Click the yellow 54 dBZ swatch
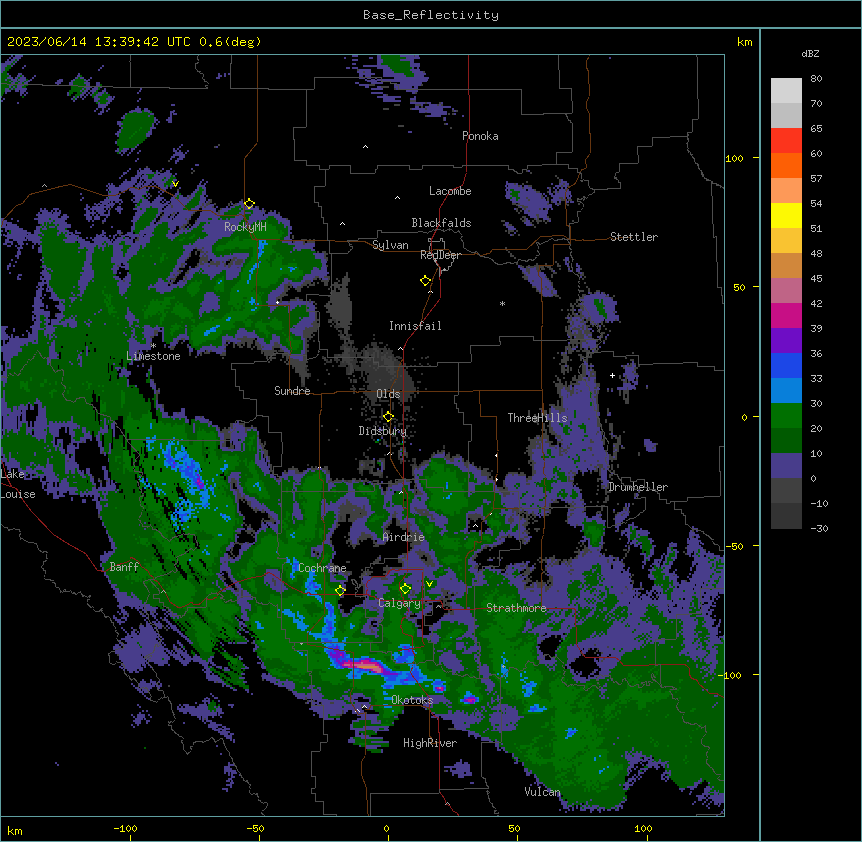The height and width of the screenshot is (842, 862). pos(786,215)
